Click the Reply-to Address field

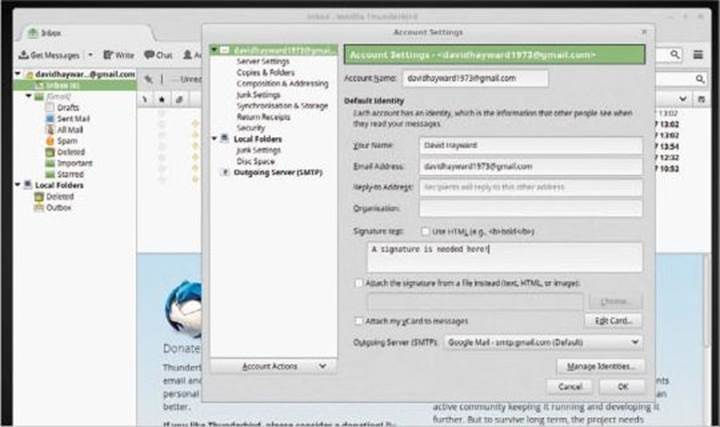[x=530, y=187]
